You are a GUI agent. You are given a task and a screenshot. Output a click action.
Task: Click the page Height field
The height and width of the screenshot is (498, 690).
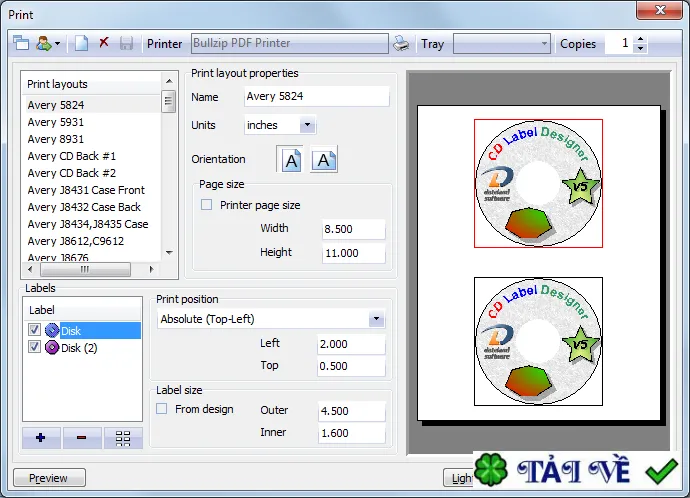[353, 253]
